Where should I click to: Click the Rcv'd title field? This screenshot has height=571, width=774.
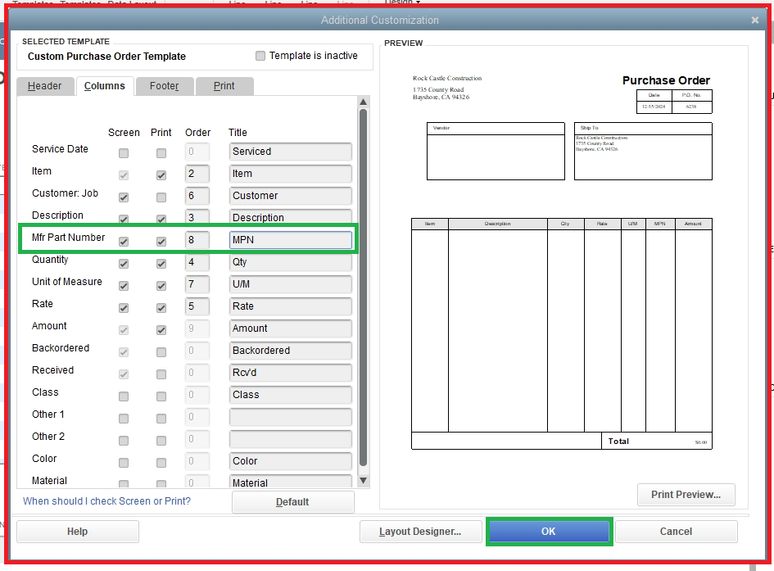pos(291,373)
